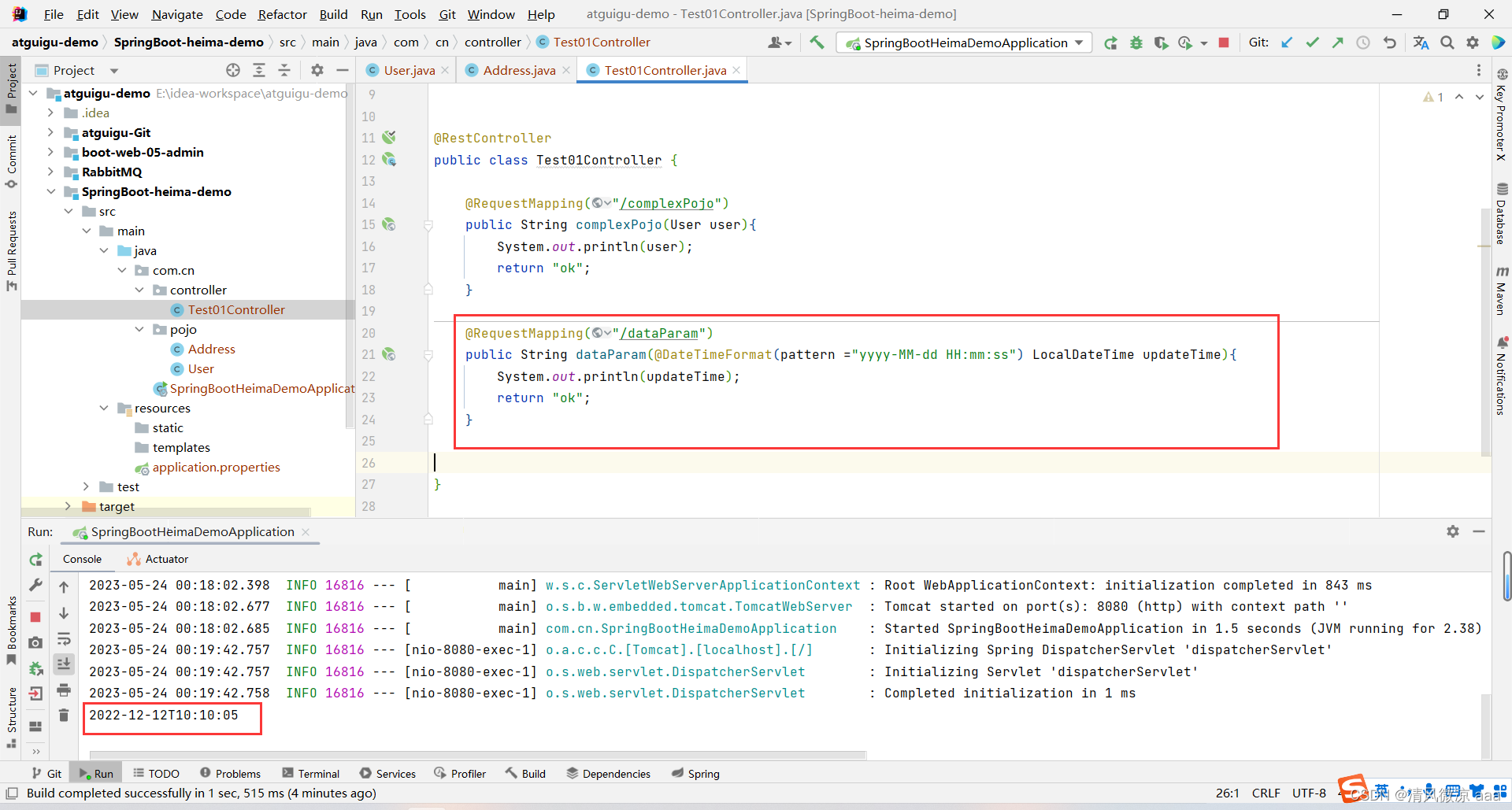Open the Tools menu

click(x=409, y=14)
